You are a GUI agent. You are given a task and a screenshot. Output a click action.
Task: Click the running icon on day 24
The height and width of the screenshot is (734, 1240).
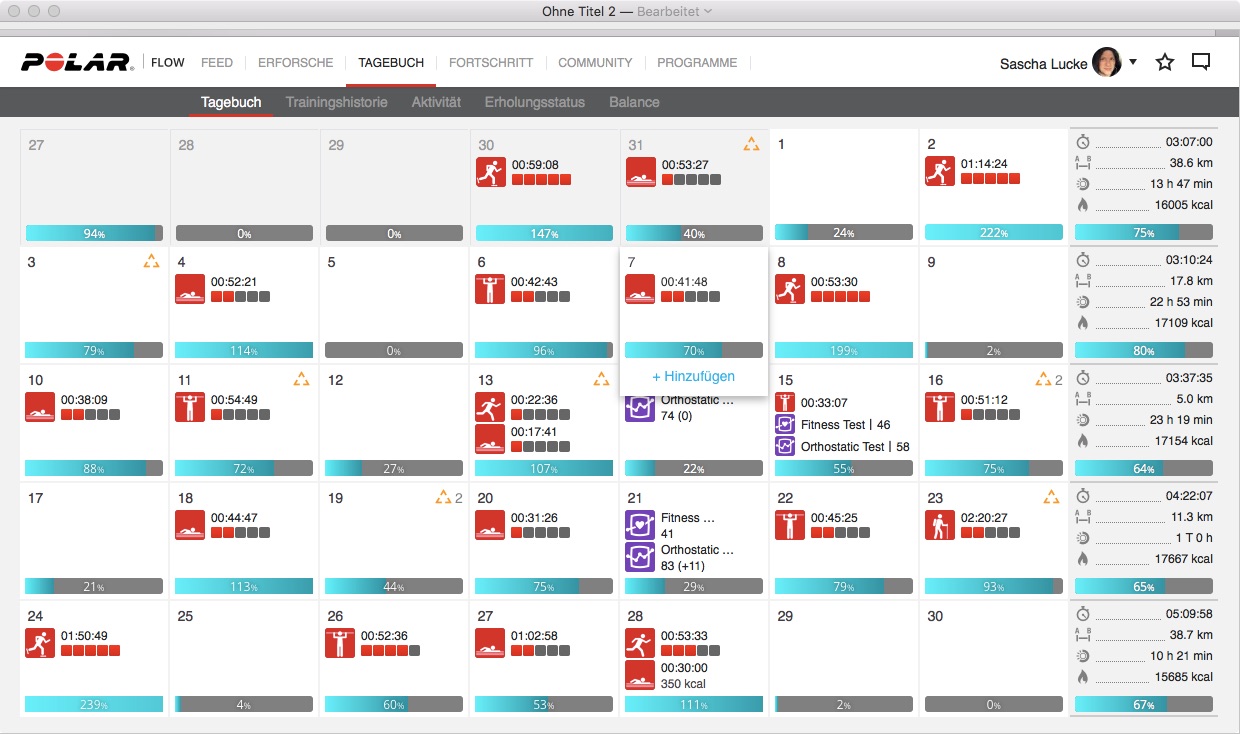click(x=40, y=642)
